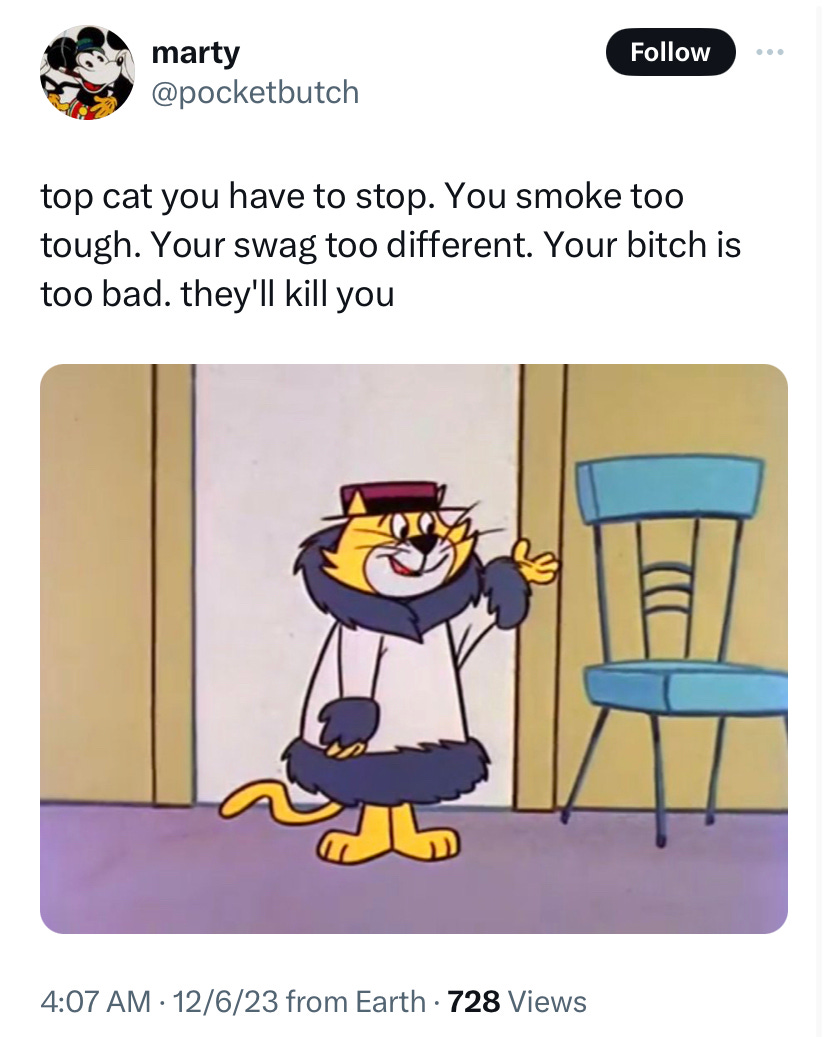Open marty's profile avatar picture
828x1037 pixels.
[87, 72]
